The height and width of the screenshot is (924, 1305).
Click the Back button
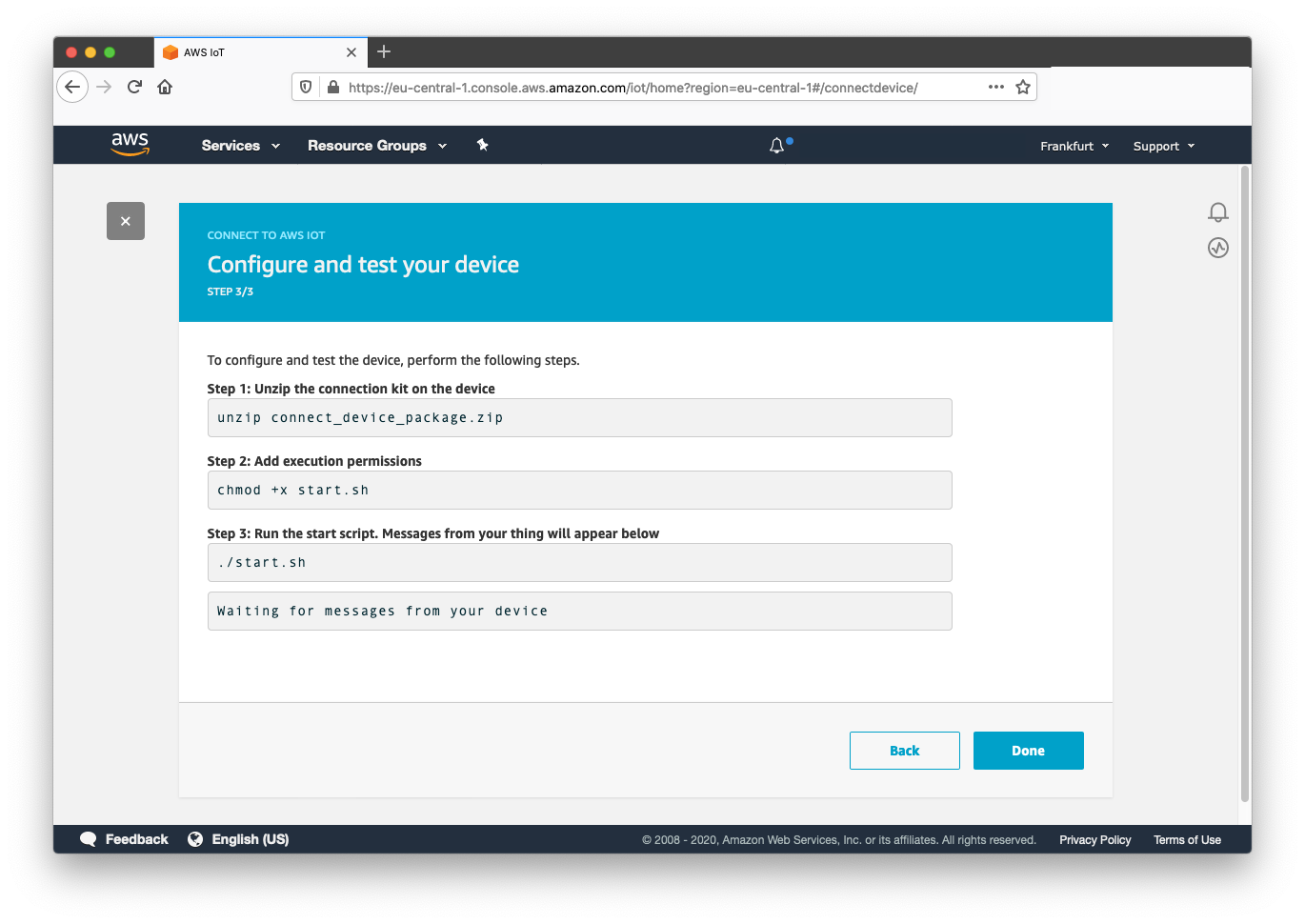pos(904,751)
